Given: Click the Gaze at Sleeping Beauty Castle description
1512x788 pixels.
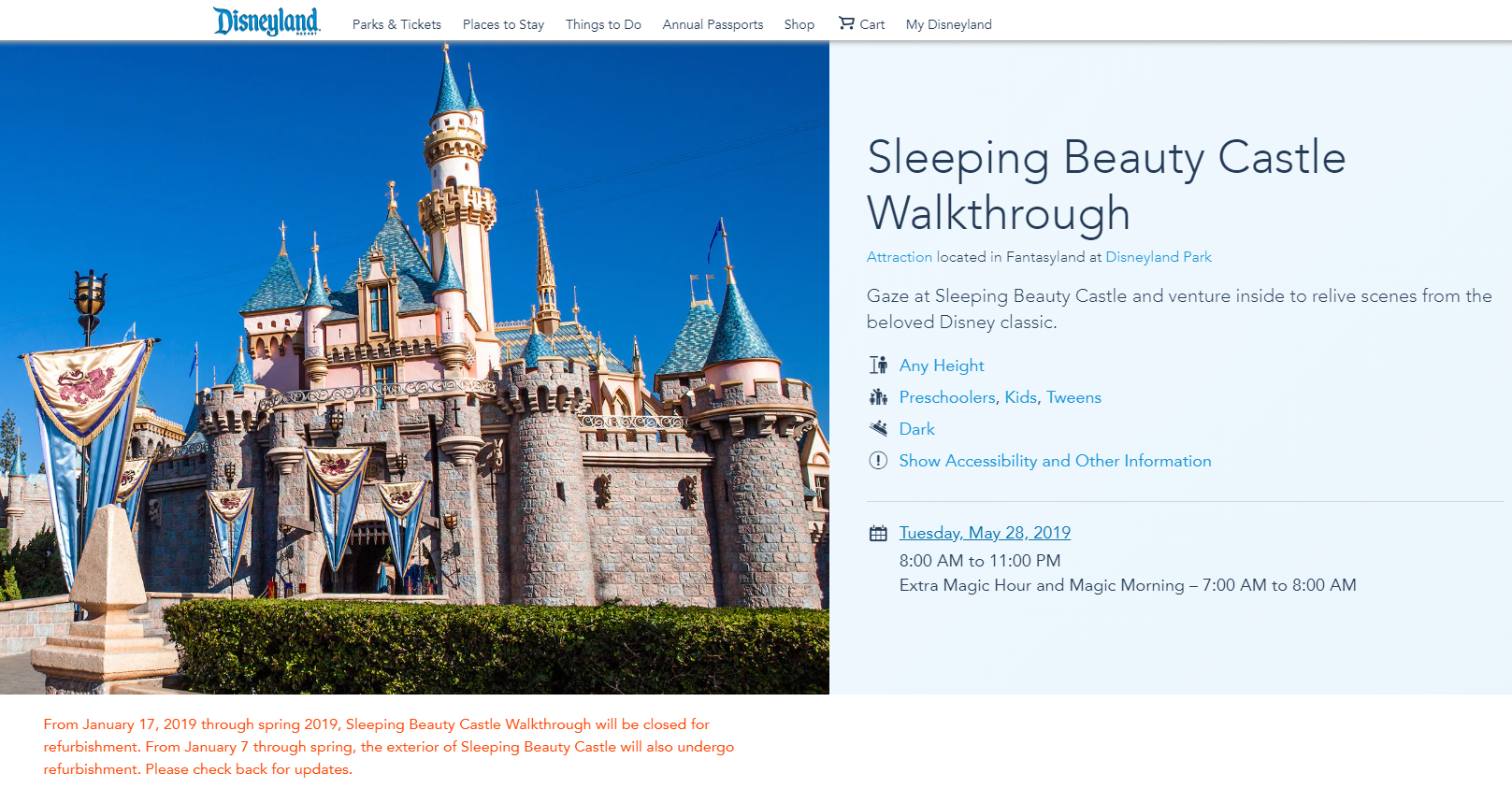Looking at the screenshot, I should (1179, 308).
